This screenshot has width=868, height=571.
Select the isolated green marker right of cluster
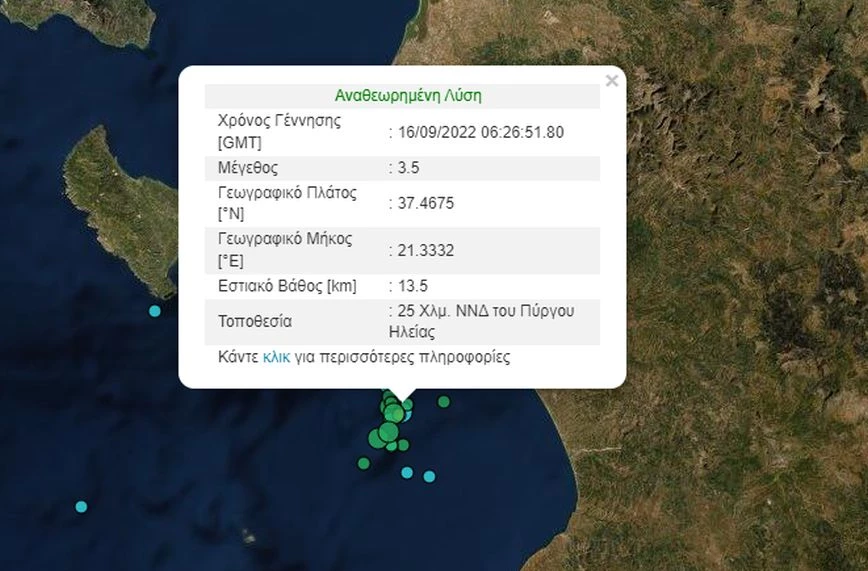pyautogui.click(x=444, y=402)
